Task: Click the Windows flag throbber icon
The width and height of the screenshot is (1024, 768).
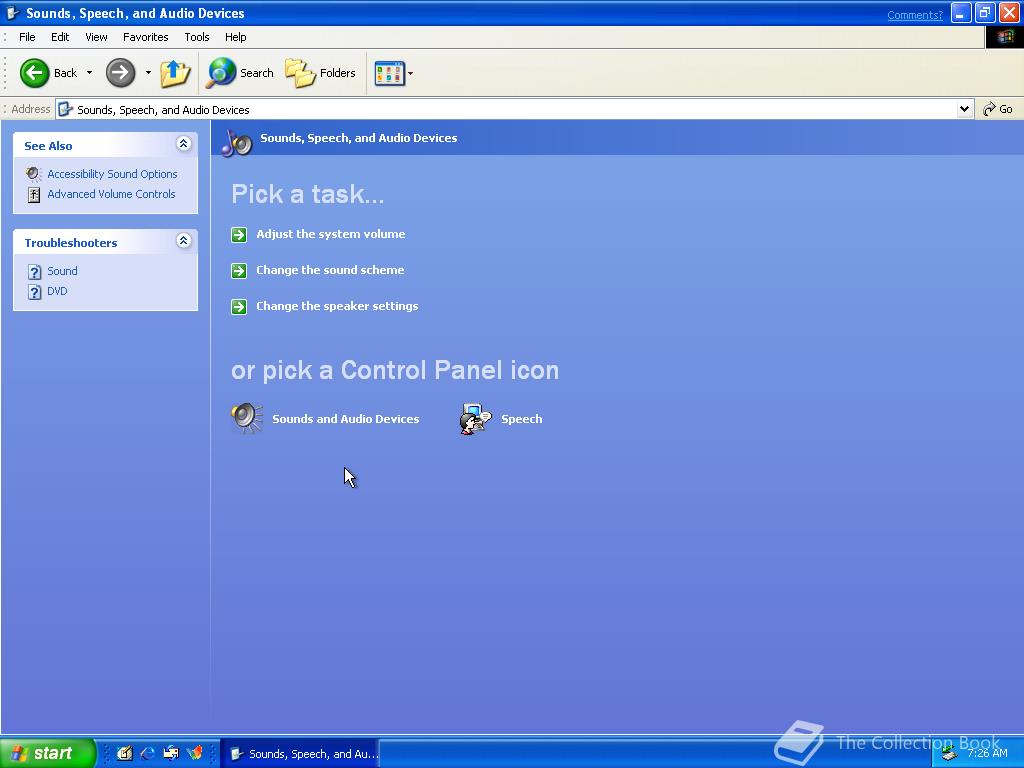Action: click(x=1004, y=37)
